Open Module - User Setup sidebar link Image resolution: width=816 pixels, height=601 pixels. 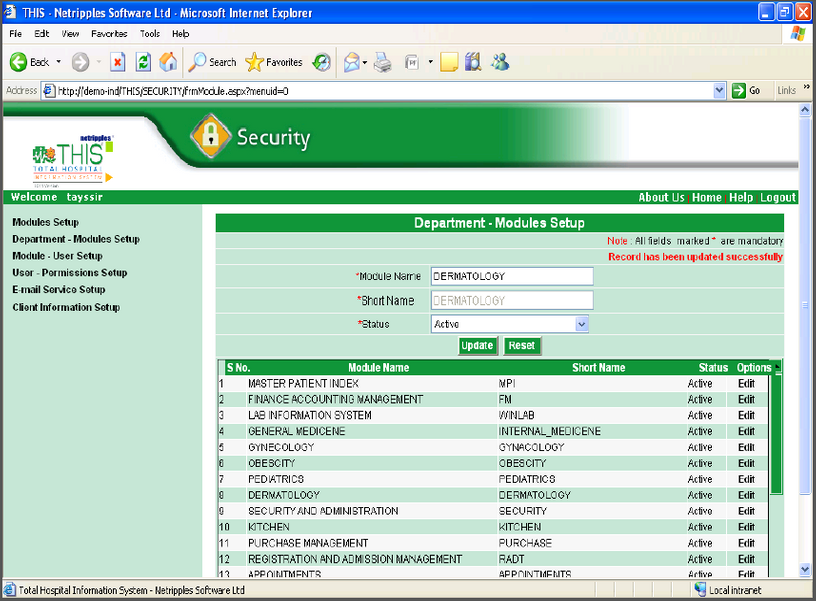57,256
